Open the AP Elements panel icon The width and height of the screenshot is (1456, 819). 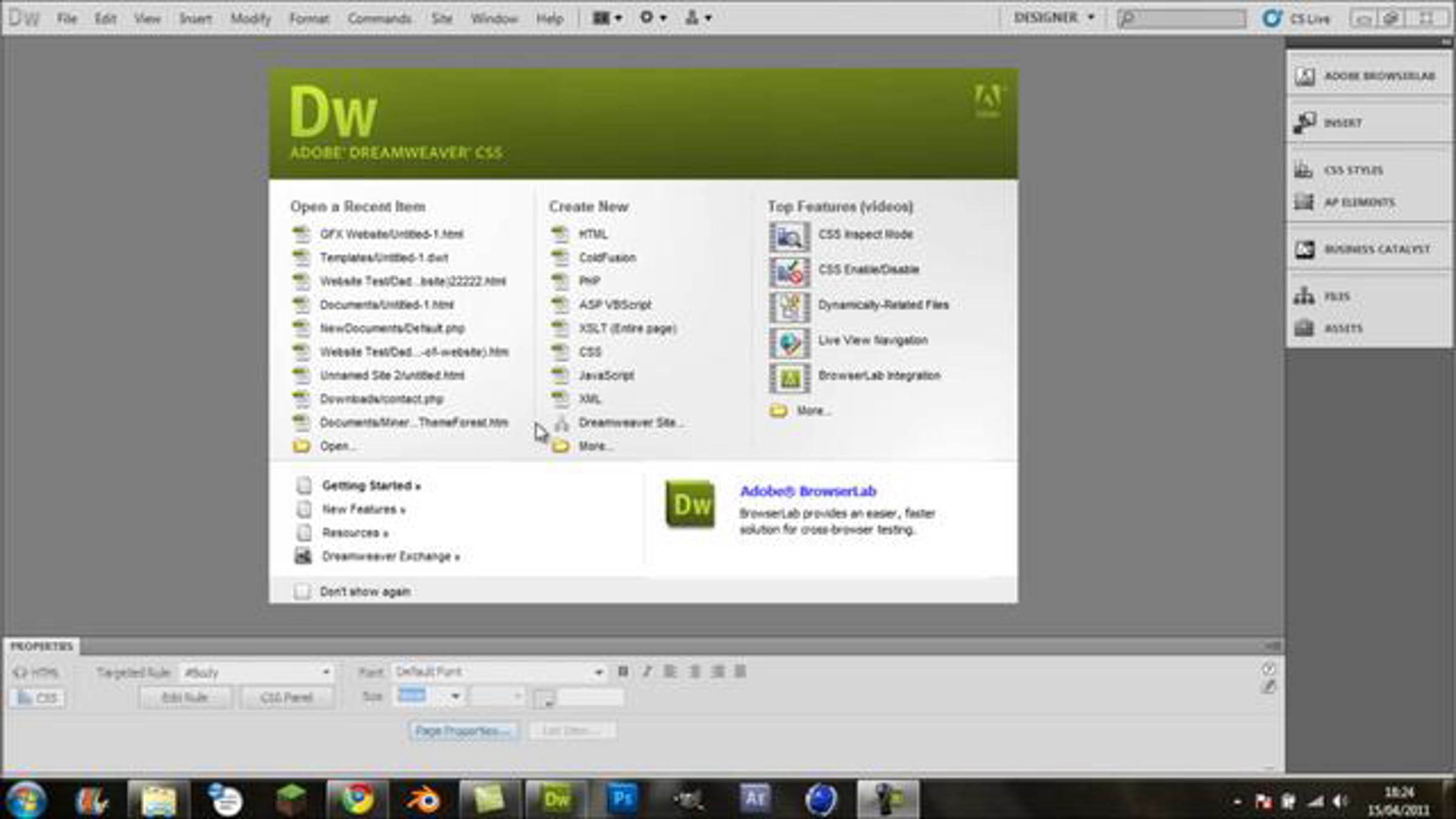1303,202
